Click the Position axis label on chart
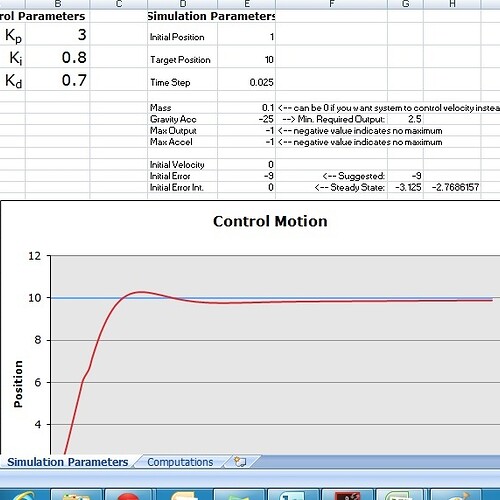 pyautogui.click(x=18, y=384)
